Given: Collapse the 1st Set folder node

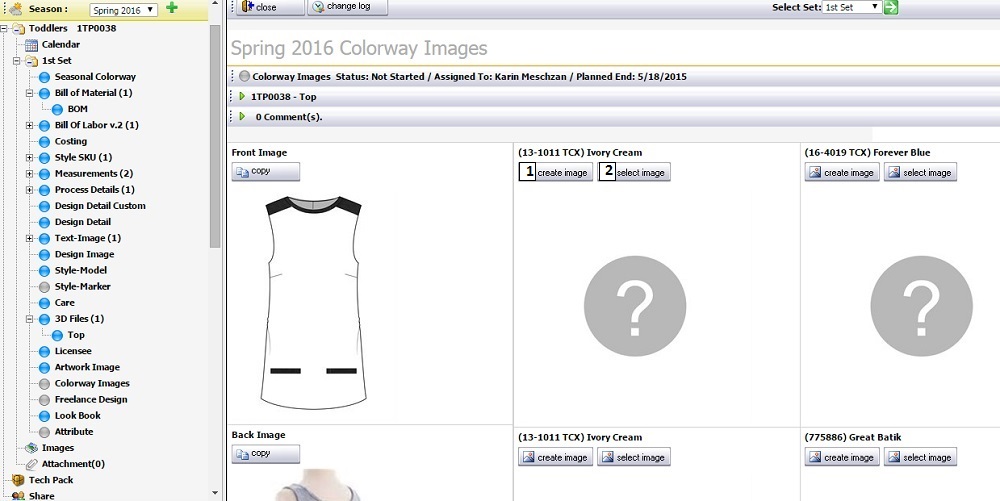Looking at the screenshot, I should (17, 61).
